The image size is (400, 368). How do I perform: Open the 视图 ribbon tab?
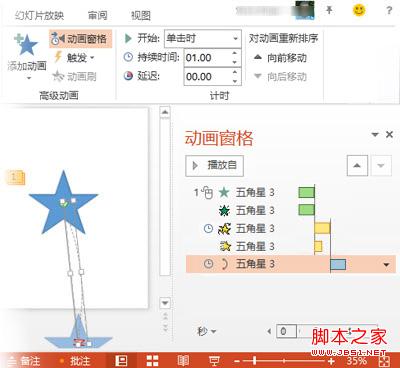(x=140, y=15)
